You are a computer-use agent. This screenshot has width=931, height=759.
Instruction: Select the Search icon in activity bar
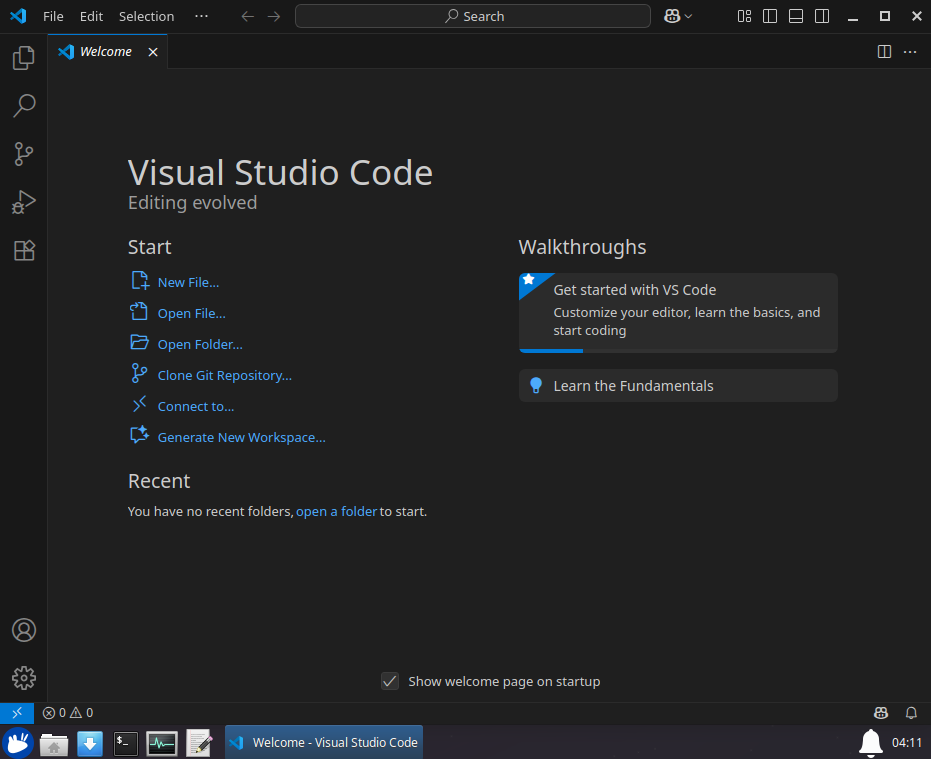point(23,106)
